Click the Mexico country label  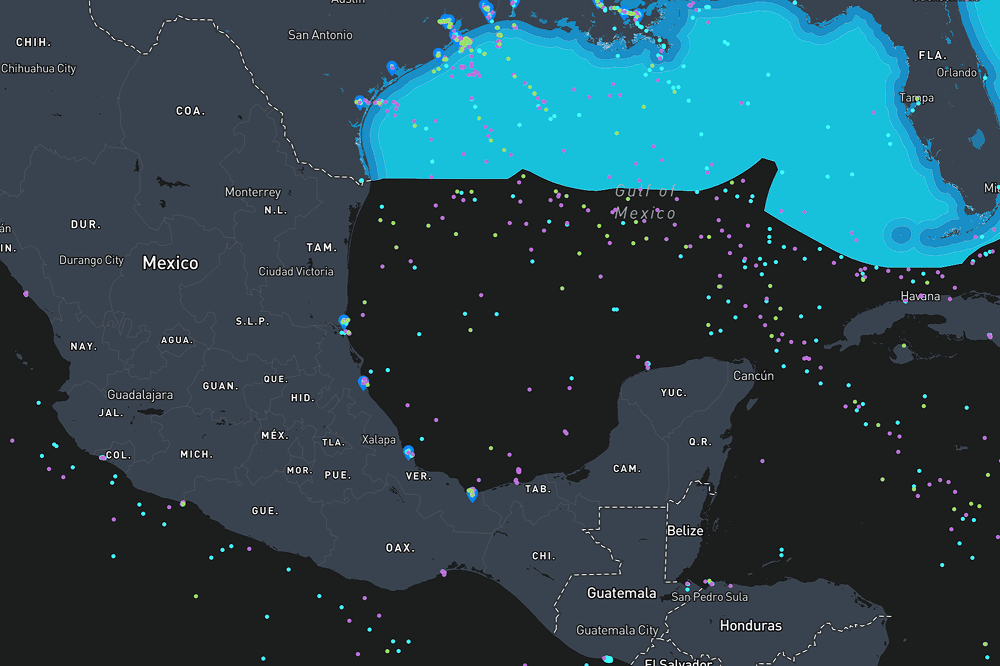point(170,263)
